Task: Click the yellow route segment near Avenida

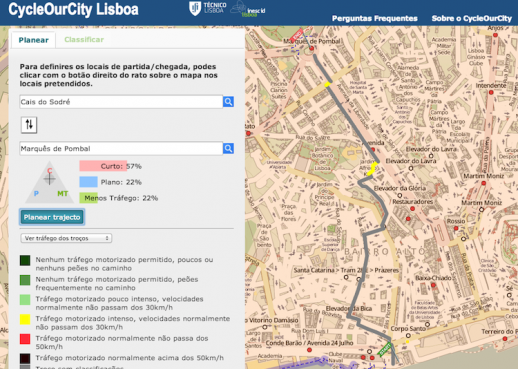Action: pos(372,169)
